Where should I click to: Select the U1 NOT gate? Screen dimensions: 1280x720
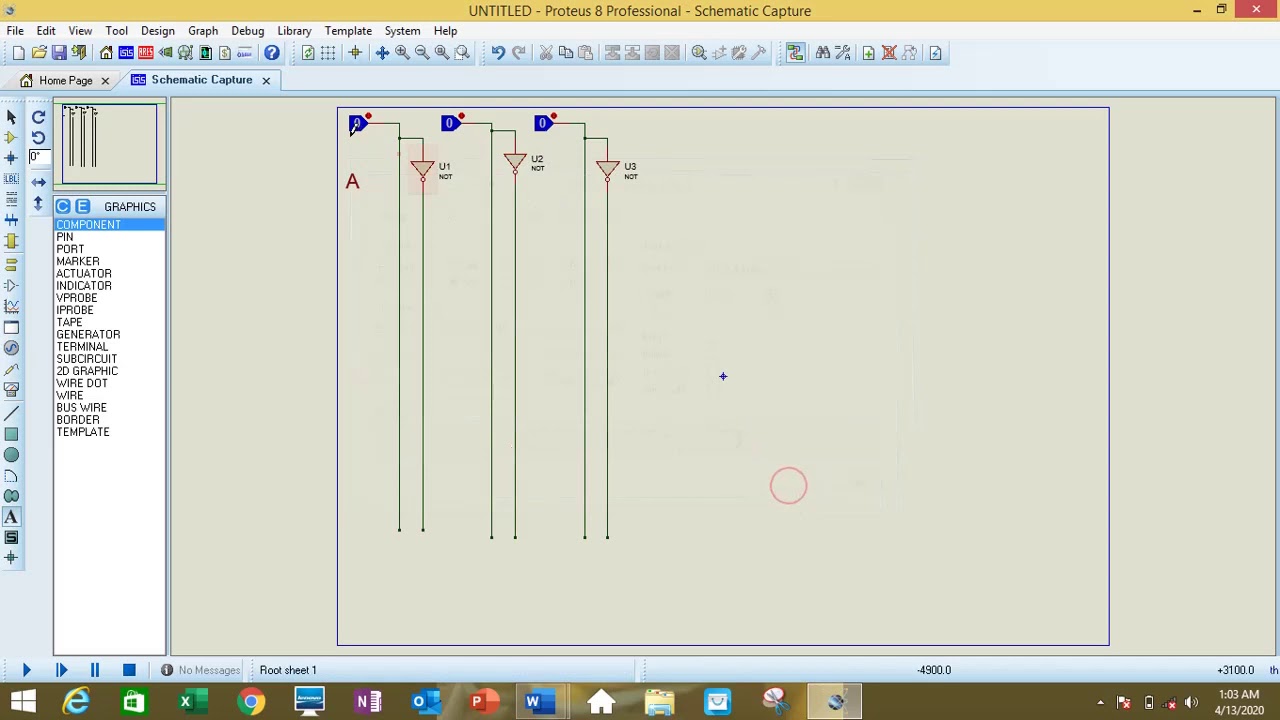point(422,171)
